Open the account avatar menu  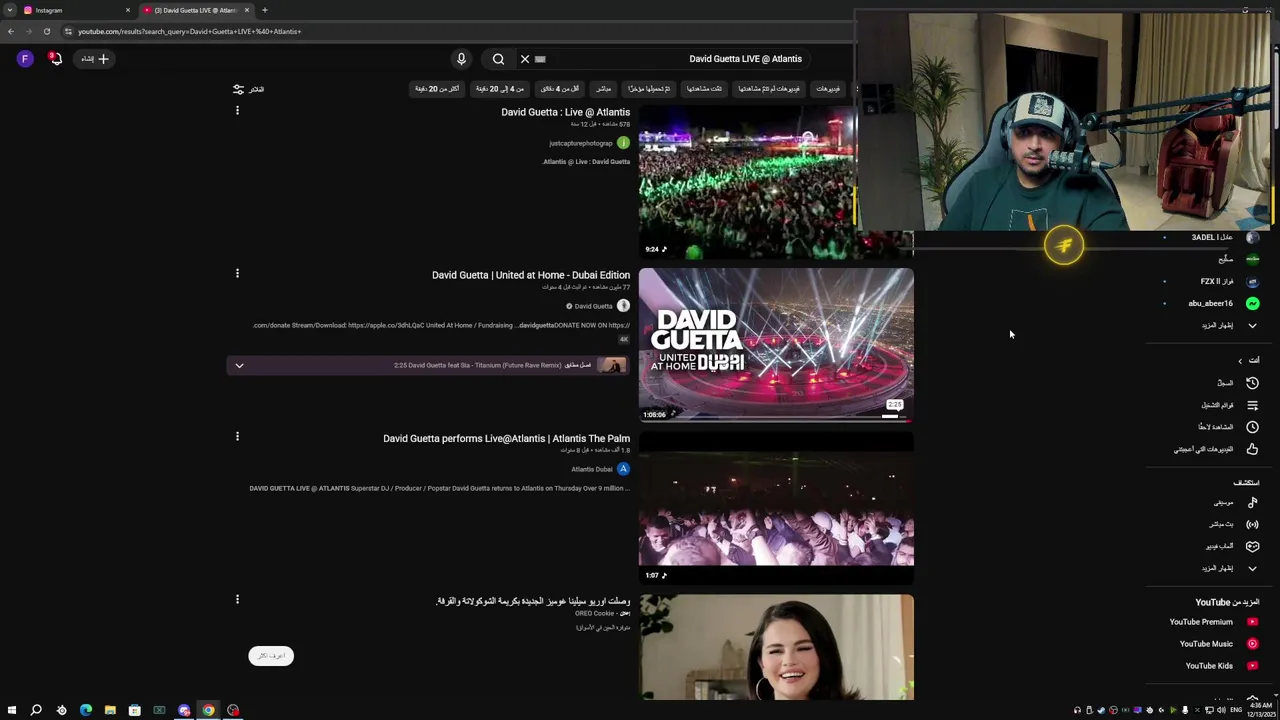(x=25, y=59)
